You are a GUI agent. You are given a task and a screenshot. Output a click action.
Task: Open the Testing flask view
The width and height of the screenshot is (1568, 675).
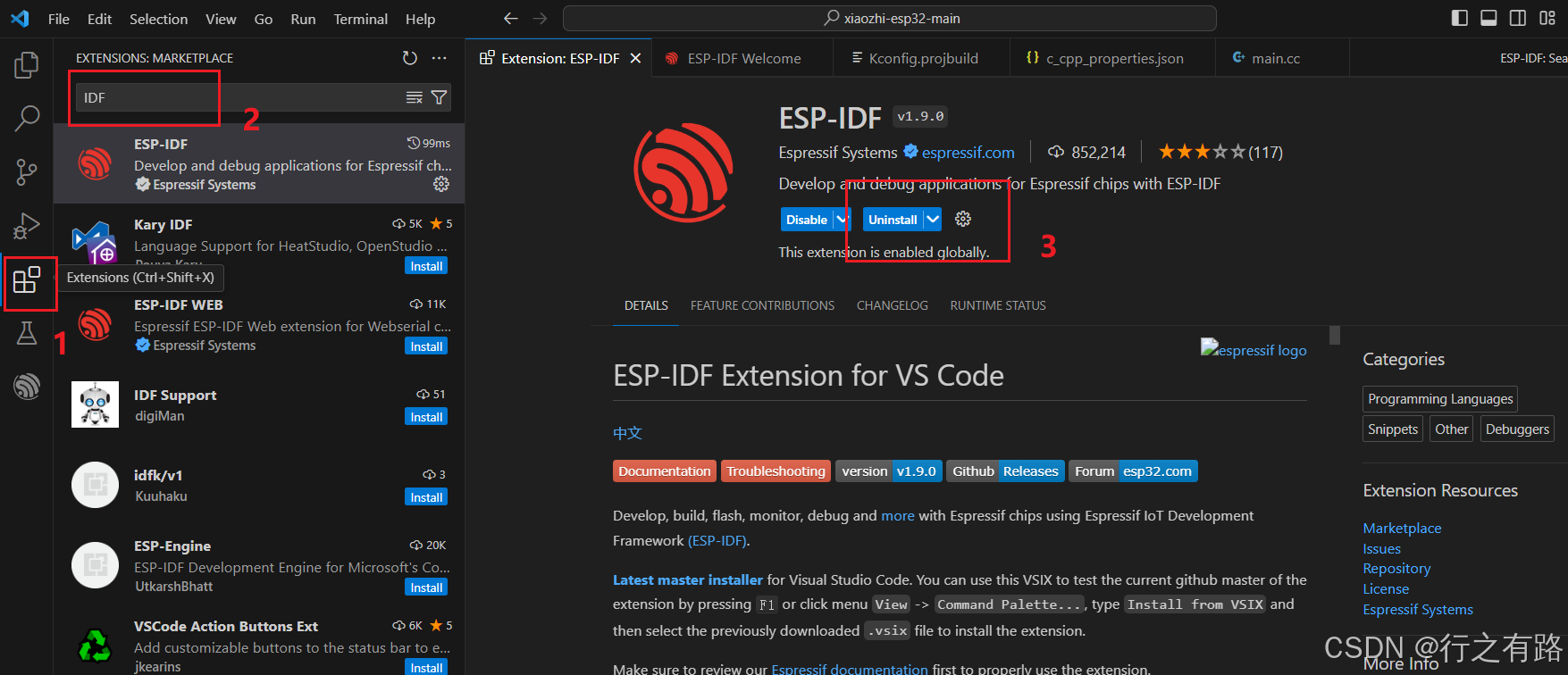click(27, 333)
